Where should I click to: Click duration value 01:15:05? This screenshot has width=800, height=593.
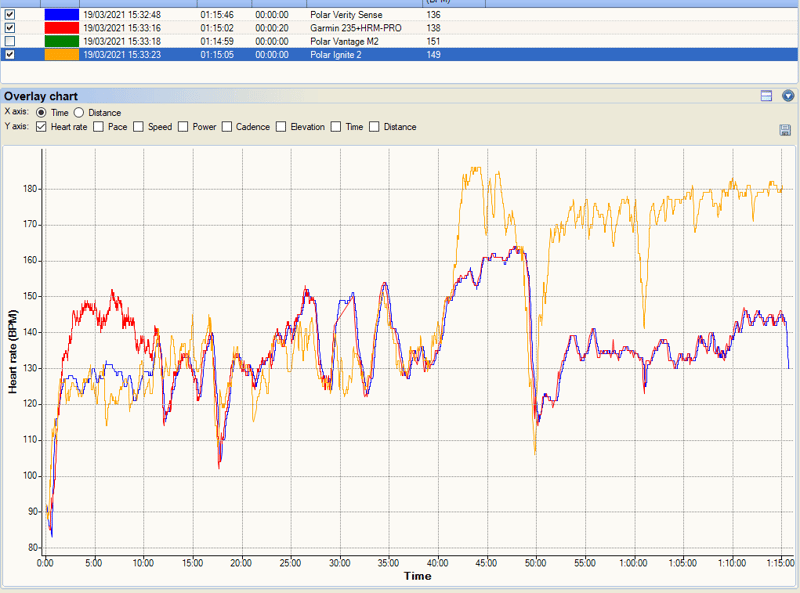pyautogui.click(x=217, y=55)
